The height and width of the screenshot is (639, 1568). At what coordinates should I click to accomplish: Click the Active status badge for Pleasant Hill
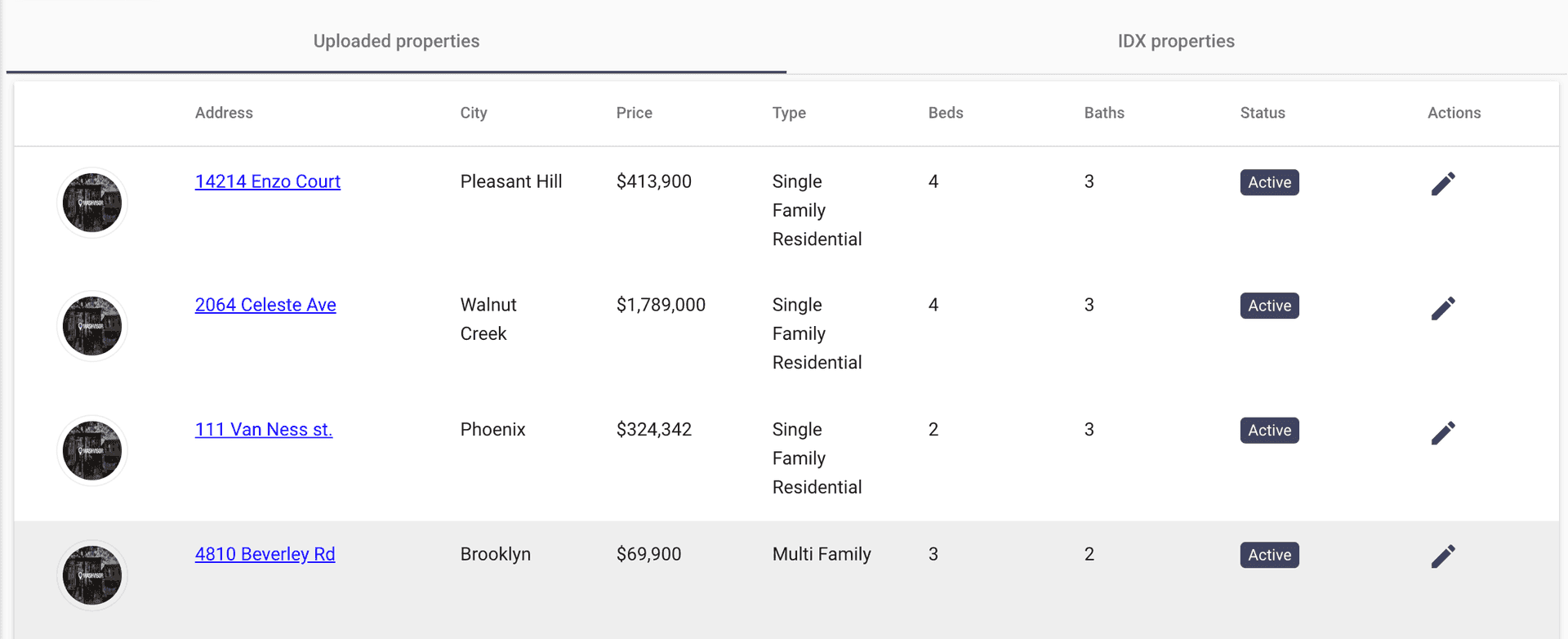(1269, 182)
